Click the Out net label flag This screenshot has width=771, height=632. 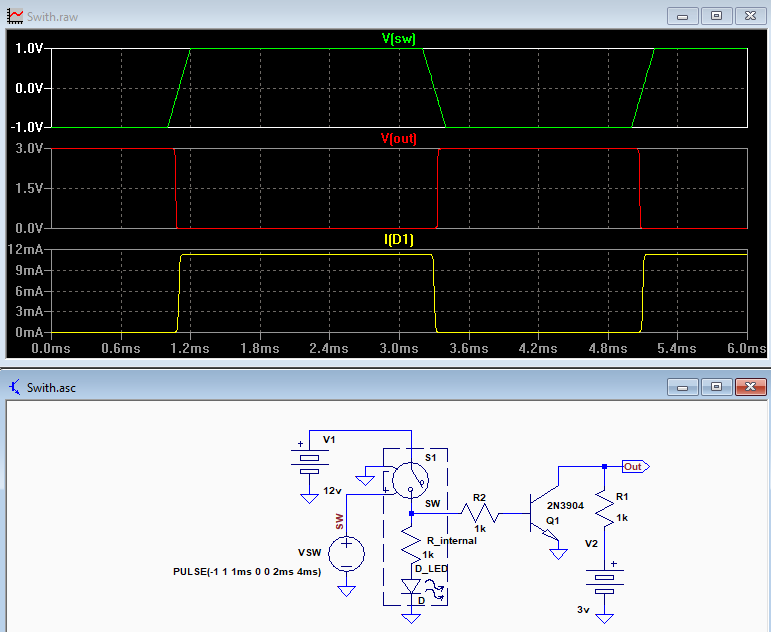tap(636, 466)
